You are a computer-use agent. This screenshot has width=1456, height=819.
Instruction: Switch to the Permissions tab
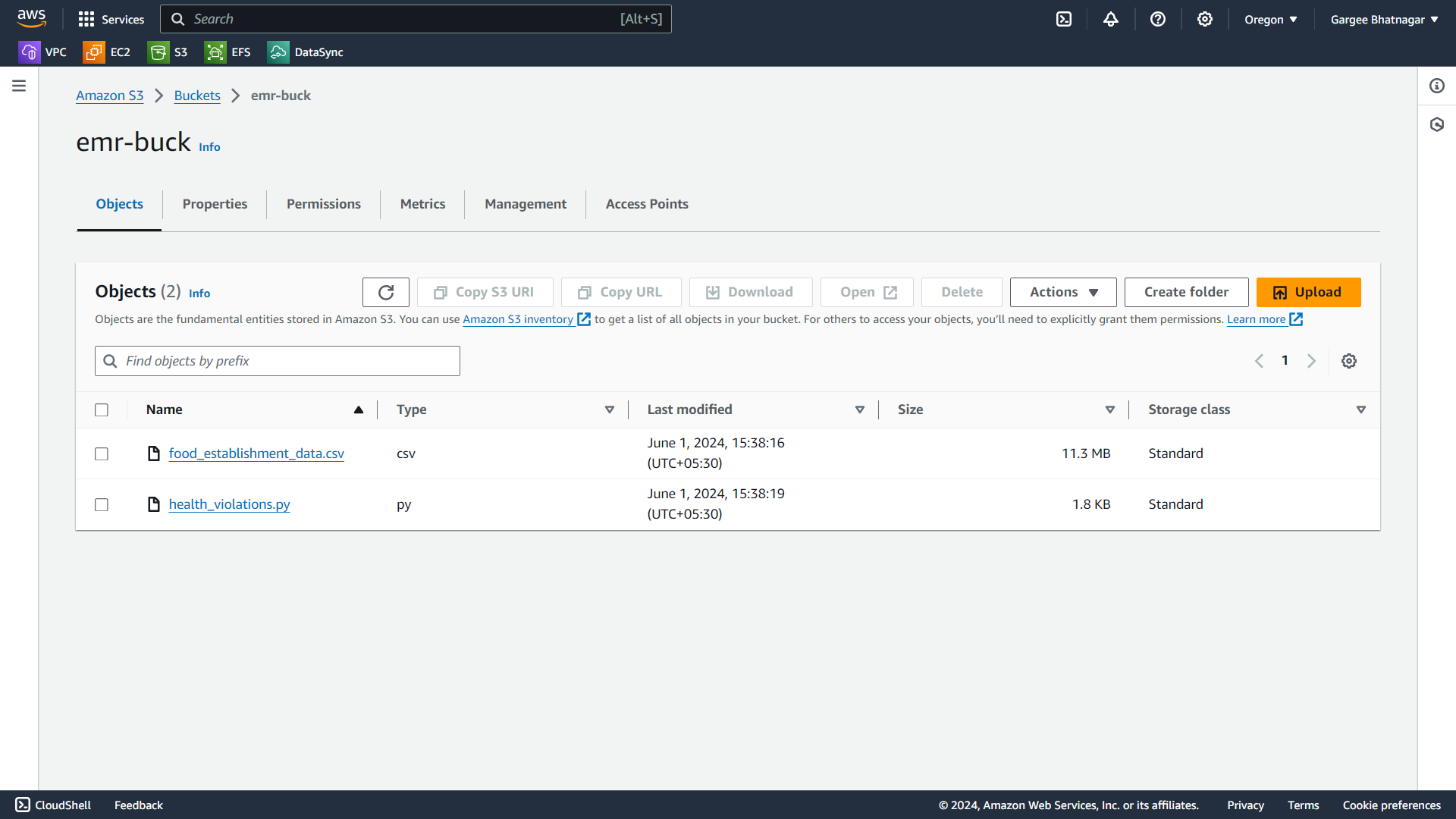click(x=323, y=204)
